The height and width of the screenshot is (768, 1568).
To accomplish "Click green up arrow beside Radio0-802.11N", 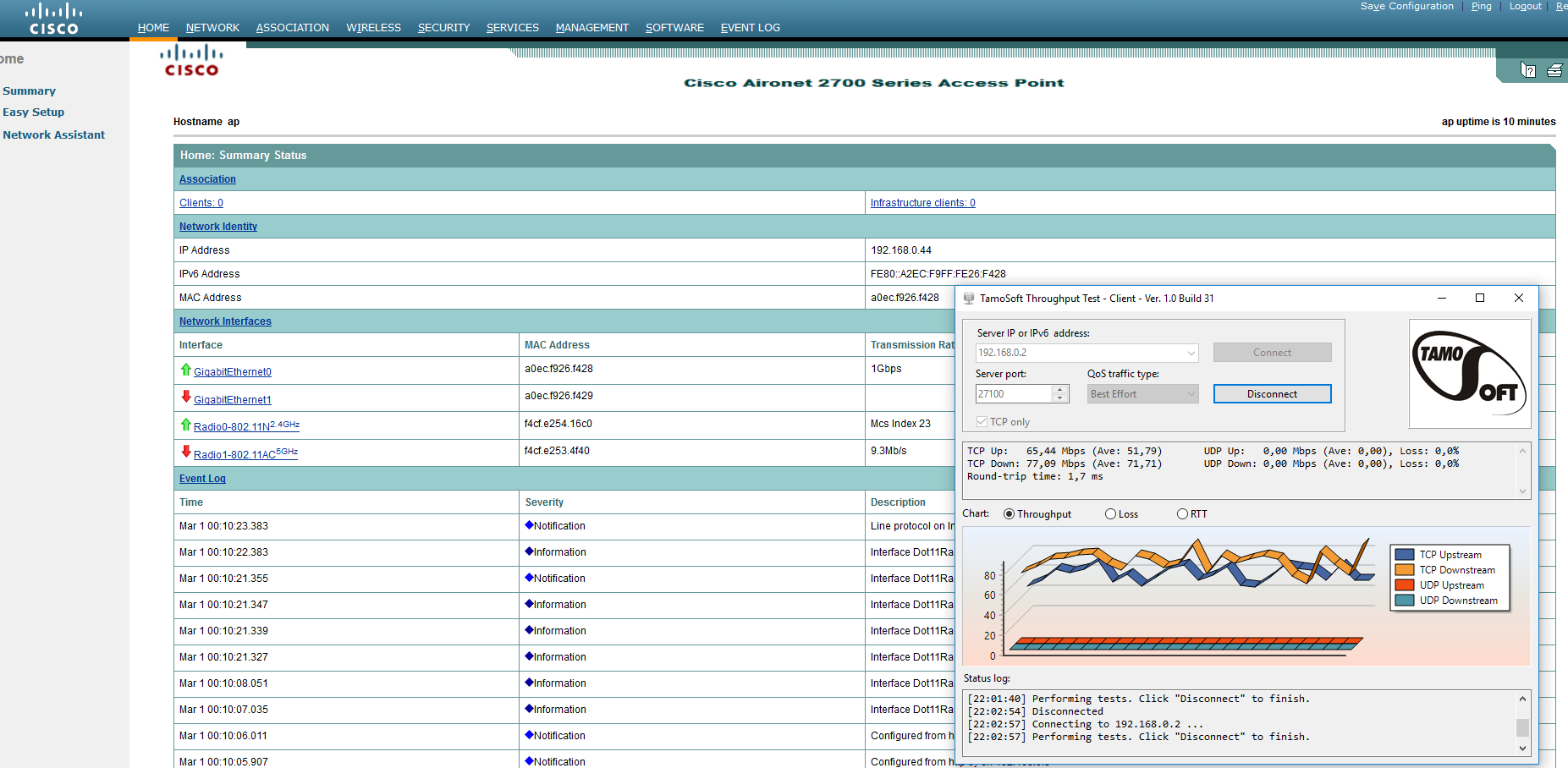I will (x=185, y=425).
